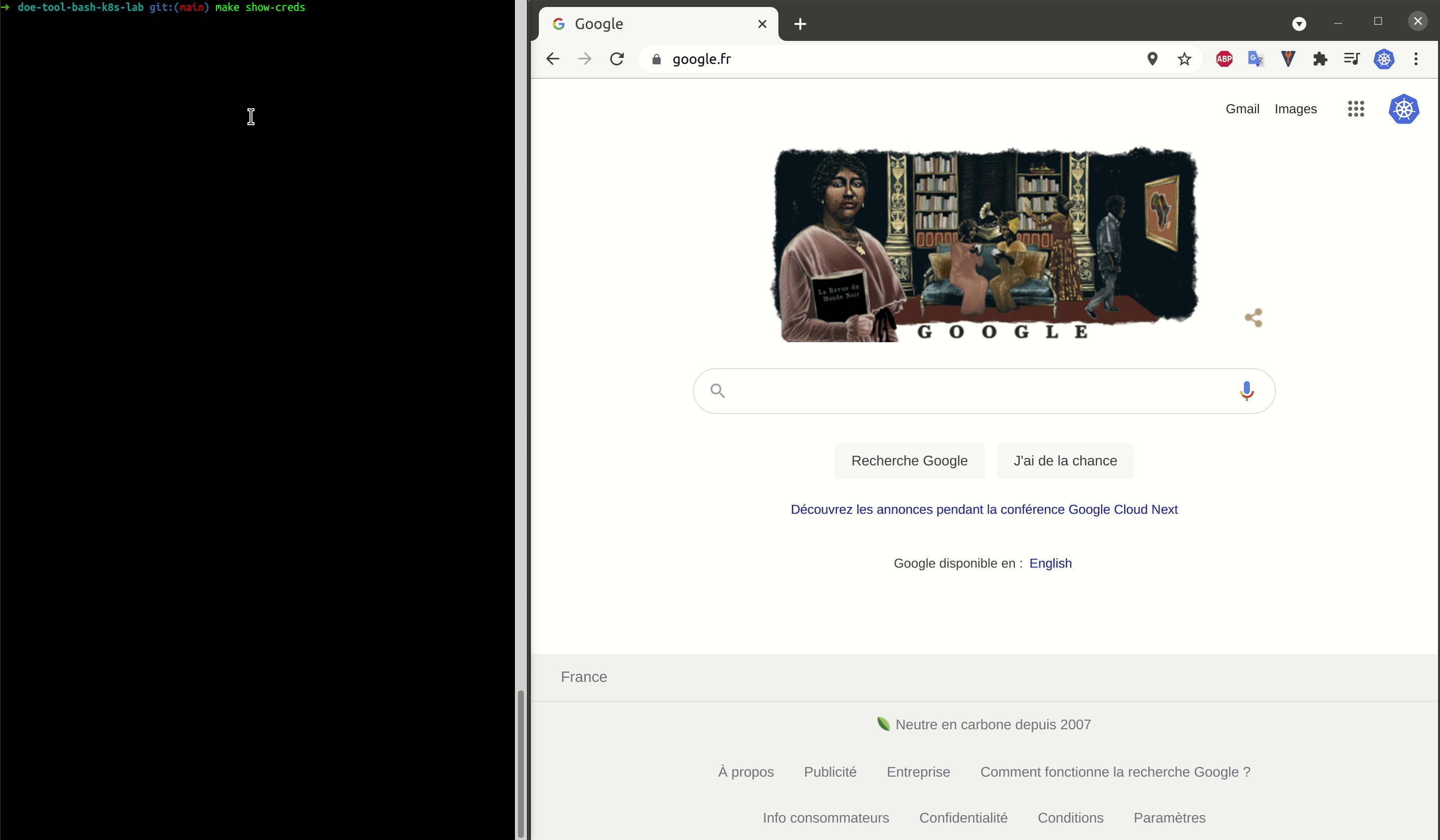Click the Kubernetes Helm extension icon
1440x840 pixels.
click(x=1384, y=59)
